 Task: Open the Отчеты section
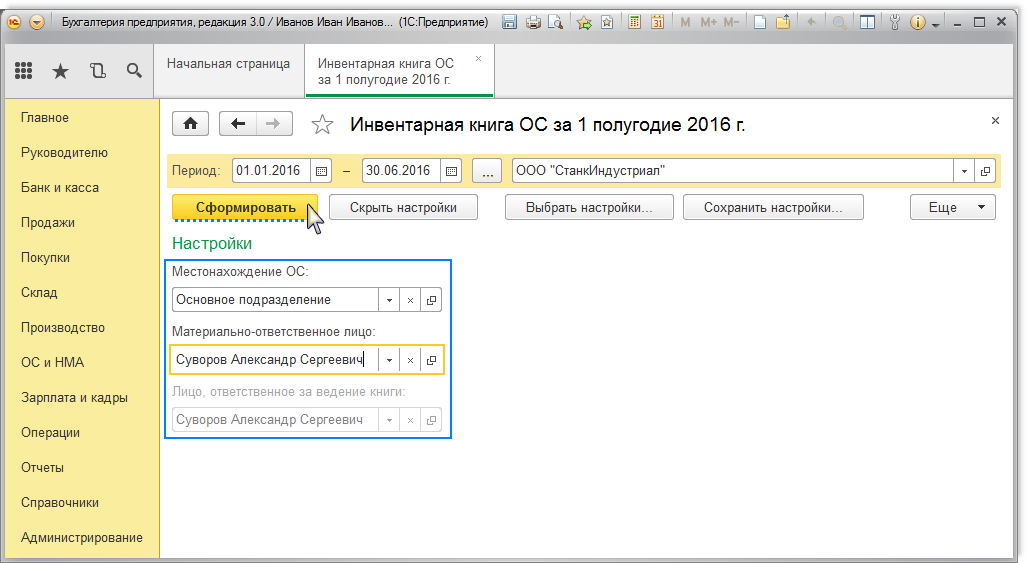click(43, 468)
